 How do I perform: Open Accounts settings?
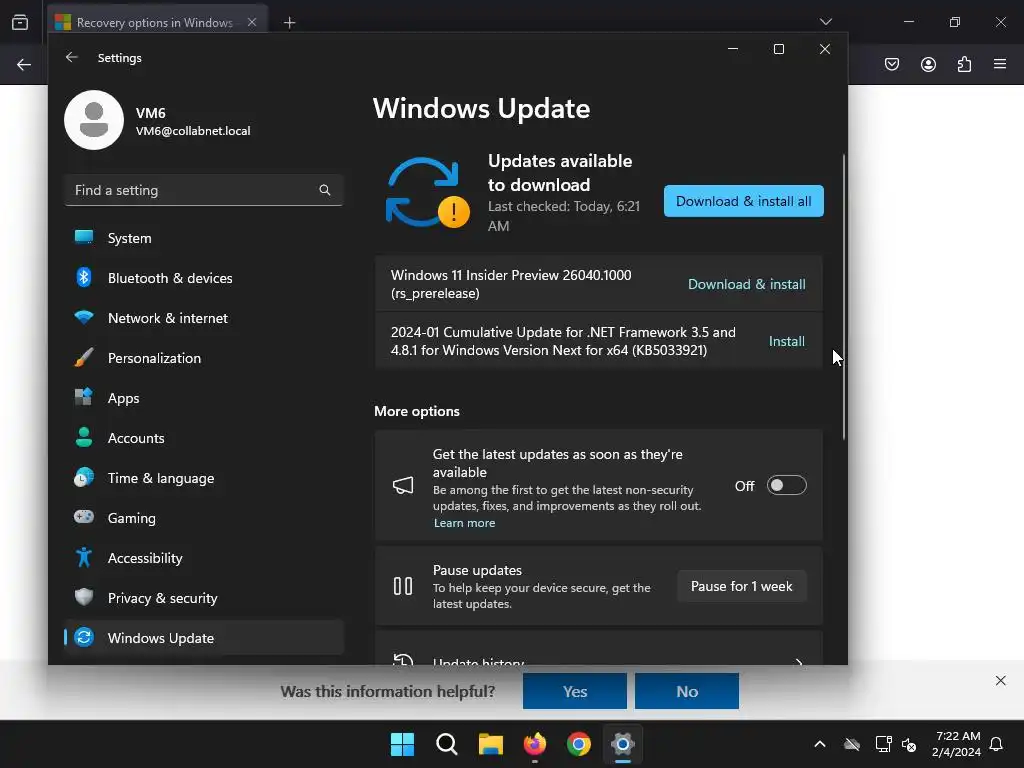point(204,438)
